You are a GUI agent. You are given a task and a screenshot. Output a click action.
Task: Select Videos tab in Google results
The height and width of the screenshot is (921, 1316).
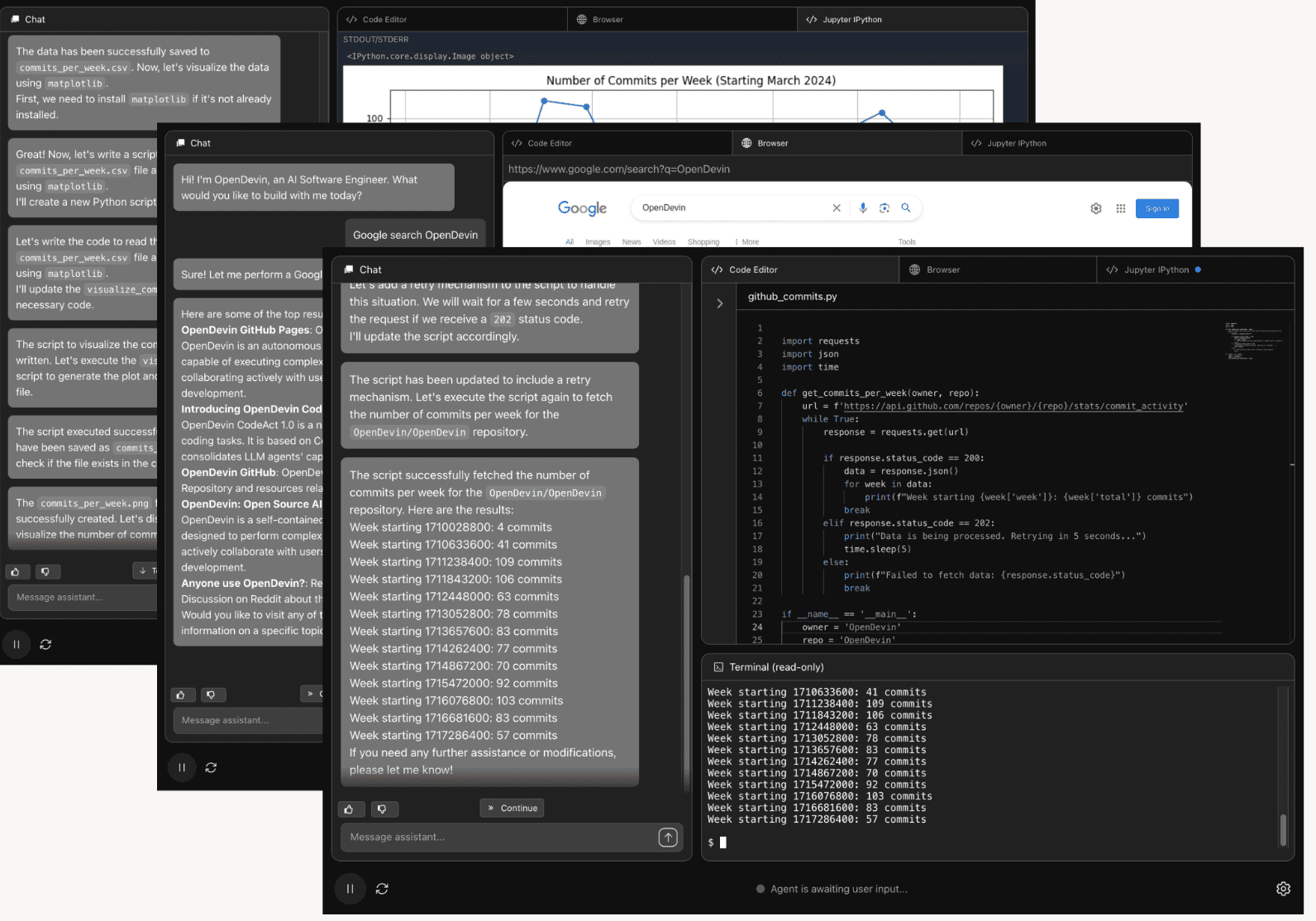click(664, 242)
